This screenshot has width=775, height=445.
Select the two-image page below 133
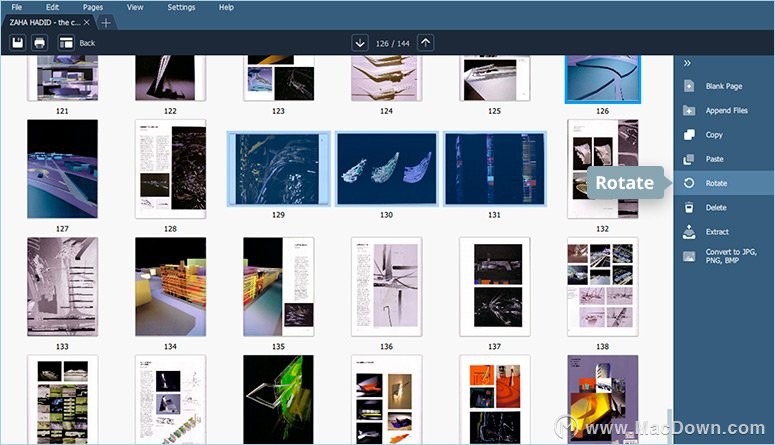[x=62, y=400]
